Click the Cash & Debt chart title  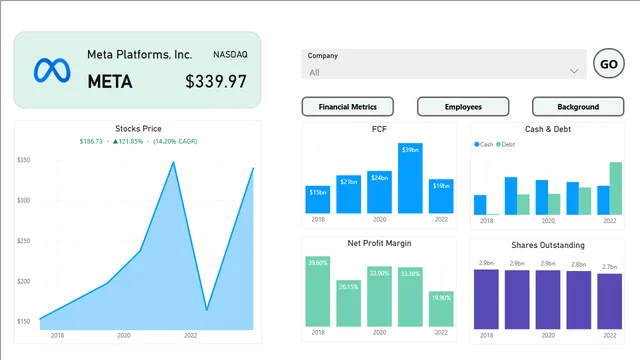(x=548, y=129)
